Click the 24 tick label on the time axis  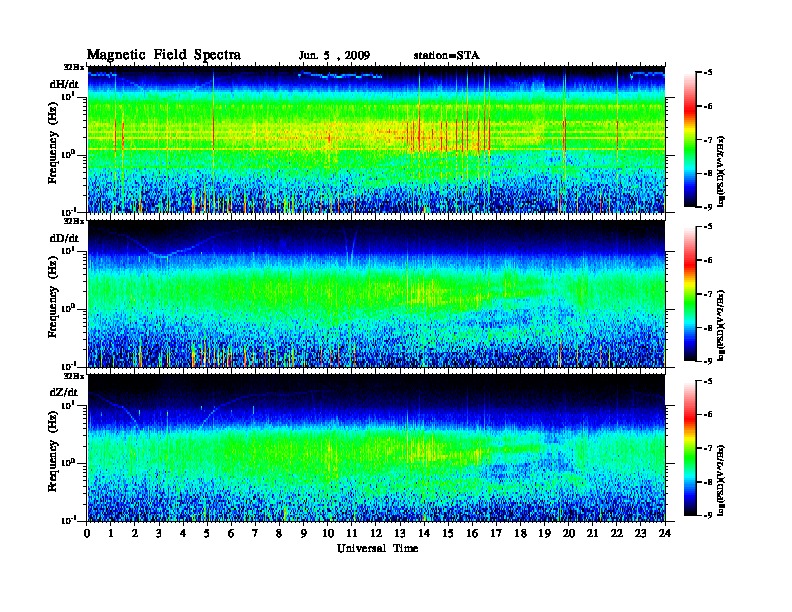[665, 534]
